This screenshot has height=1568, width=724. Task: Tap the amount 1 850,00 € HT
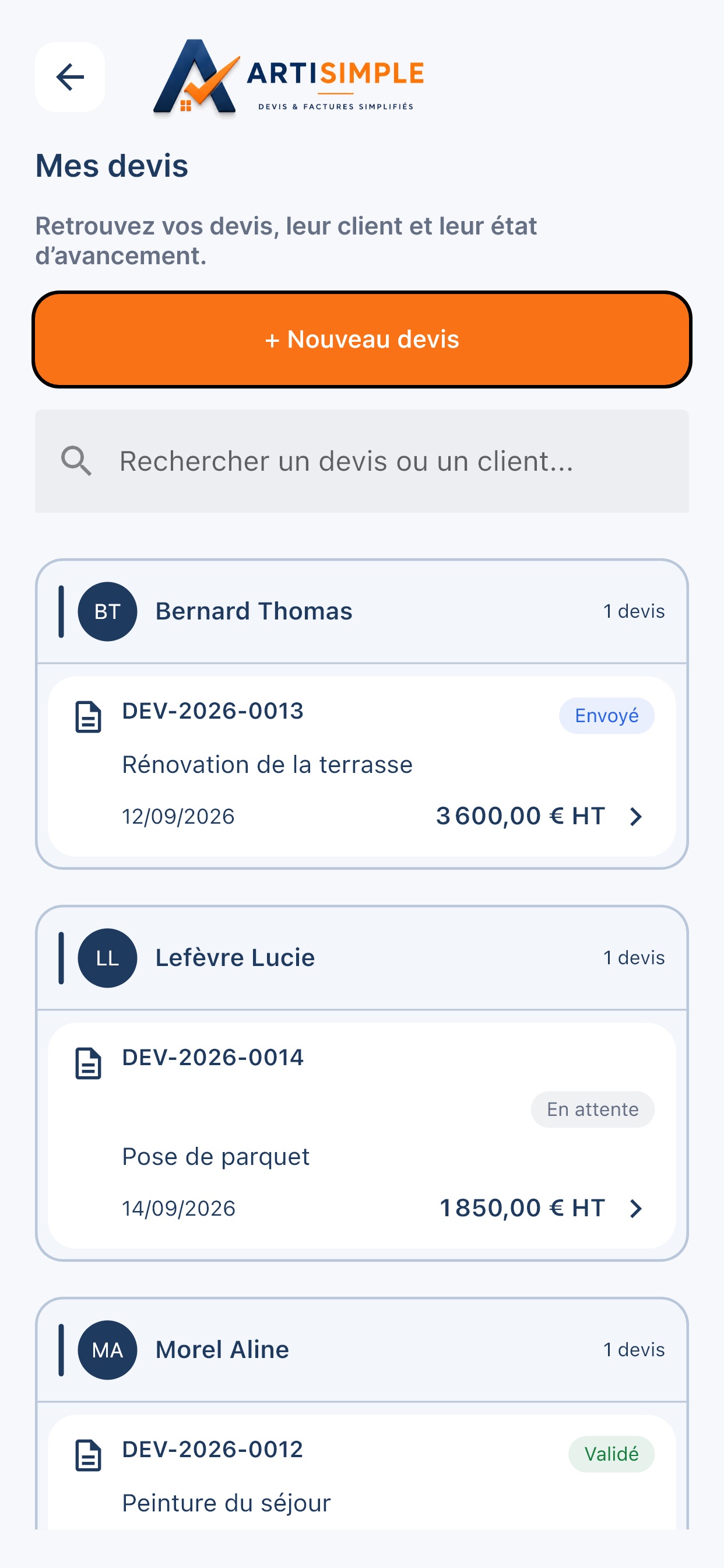tap(522, 1208)
